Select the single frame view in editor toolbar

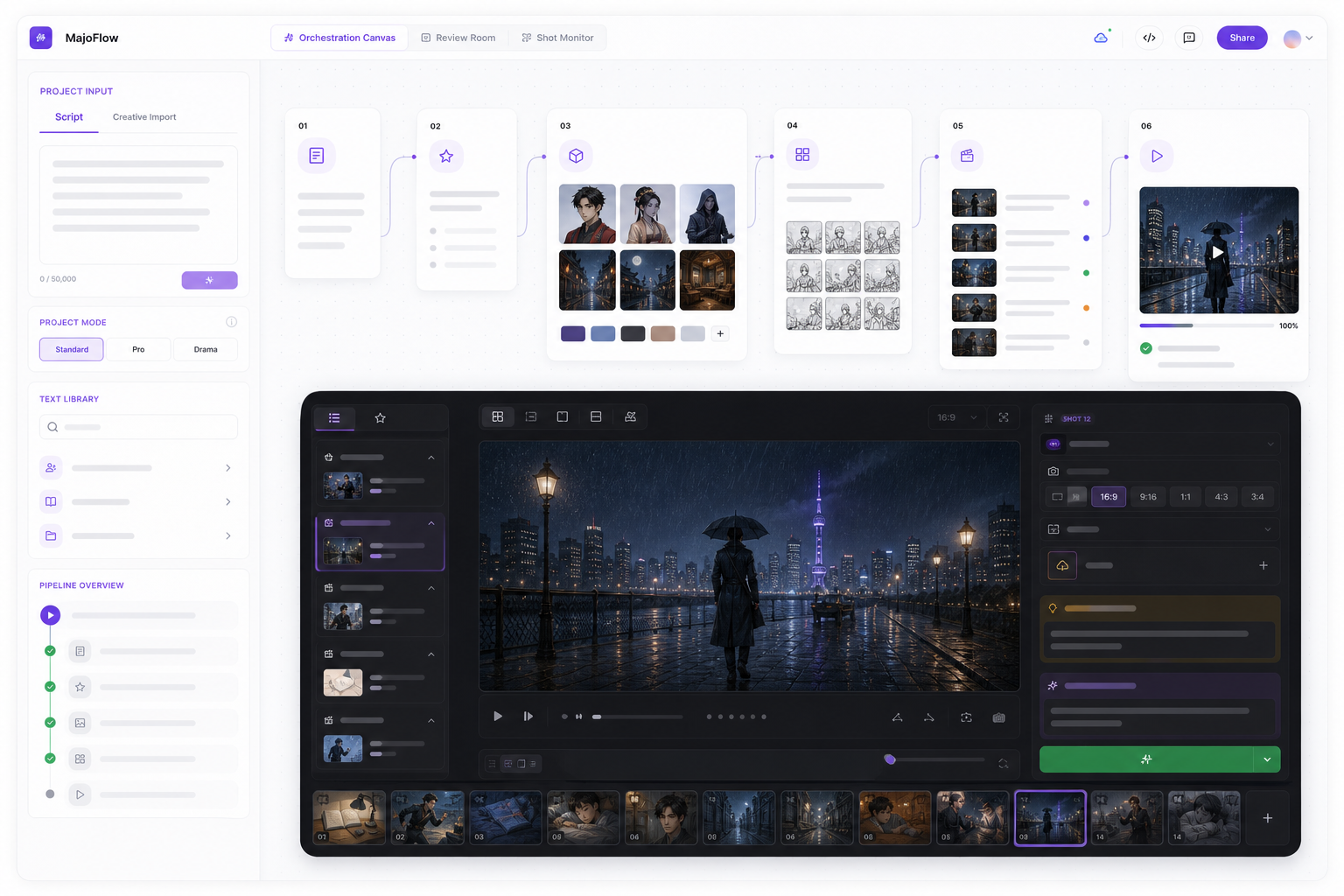tap(563, 416)
